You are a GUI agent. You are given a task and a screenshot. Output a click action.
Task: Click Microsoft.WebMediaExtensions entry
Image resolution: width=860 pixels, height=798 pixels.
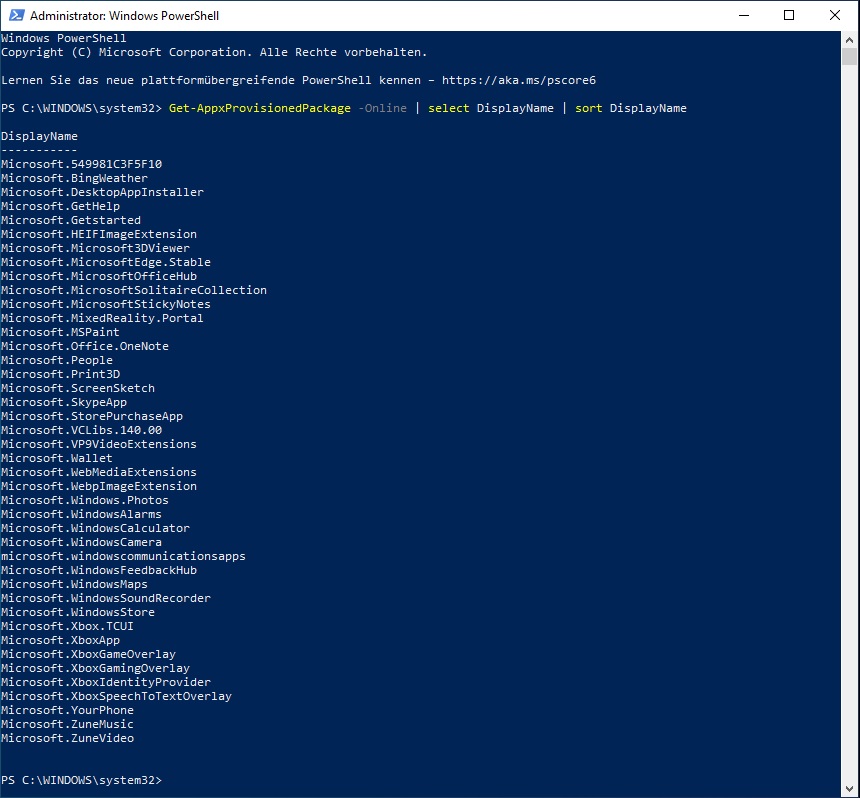pyautogui.click(x=99, y=472)
